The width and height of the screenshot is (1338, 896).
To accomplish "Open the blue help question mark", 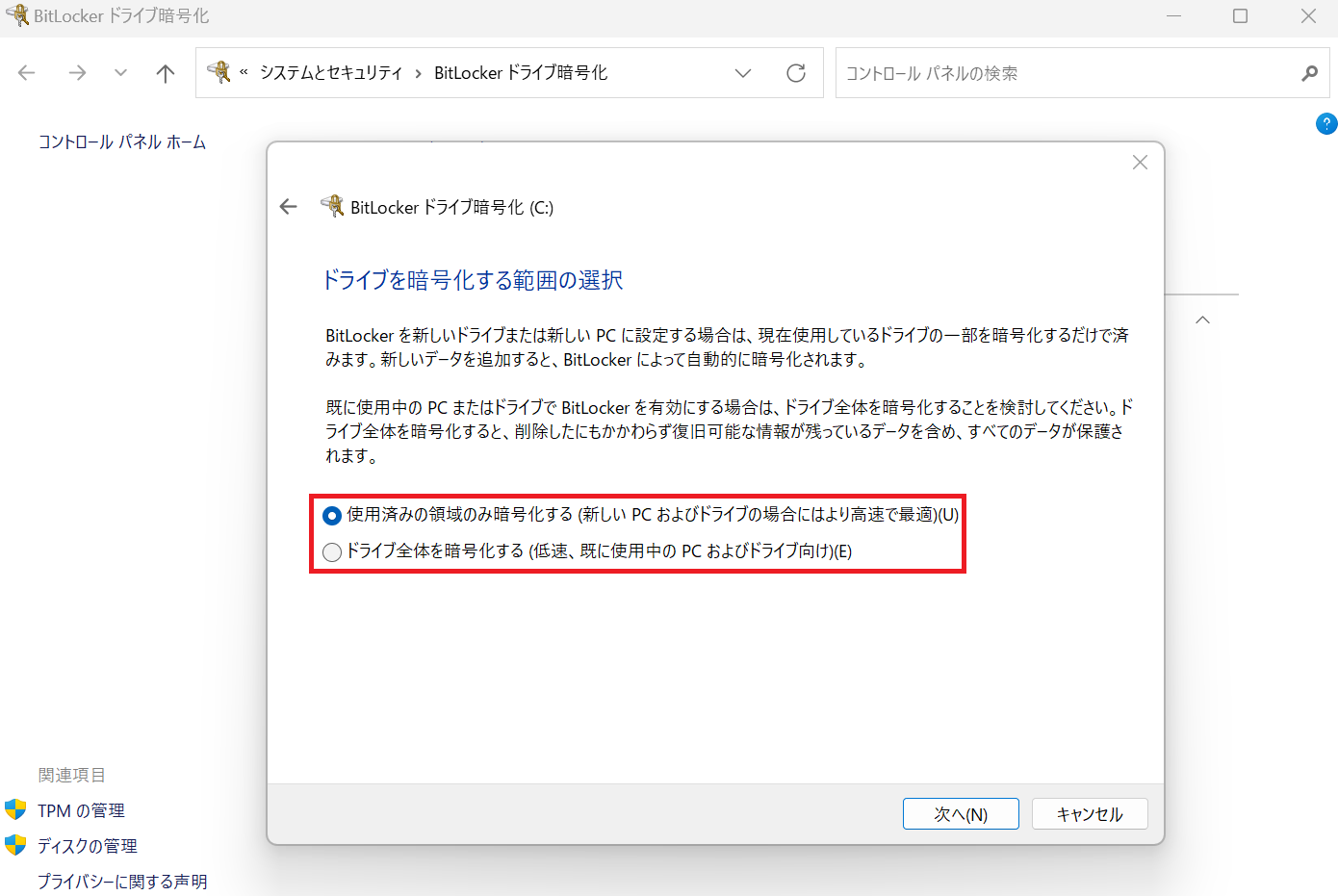I will pyautogui.click(x=1326, y=123).
